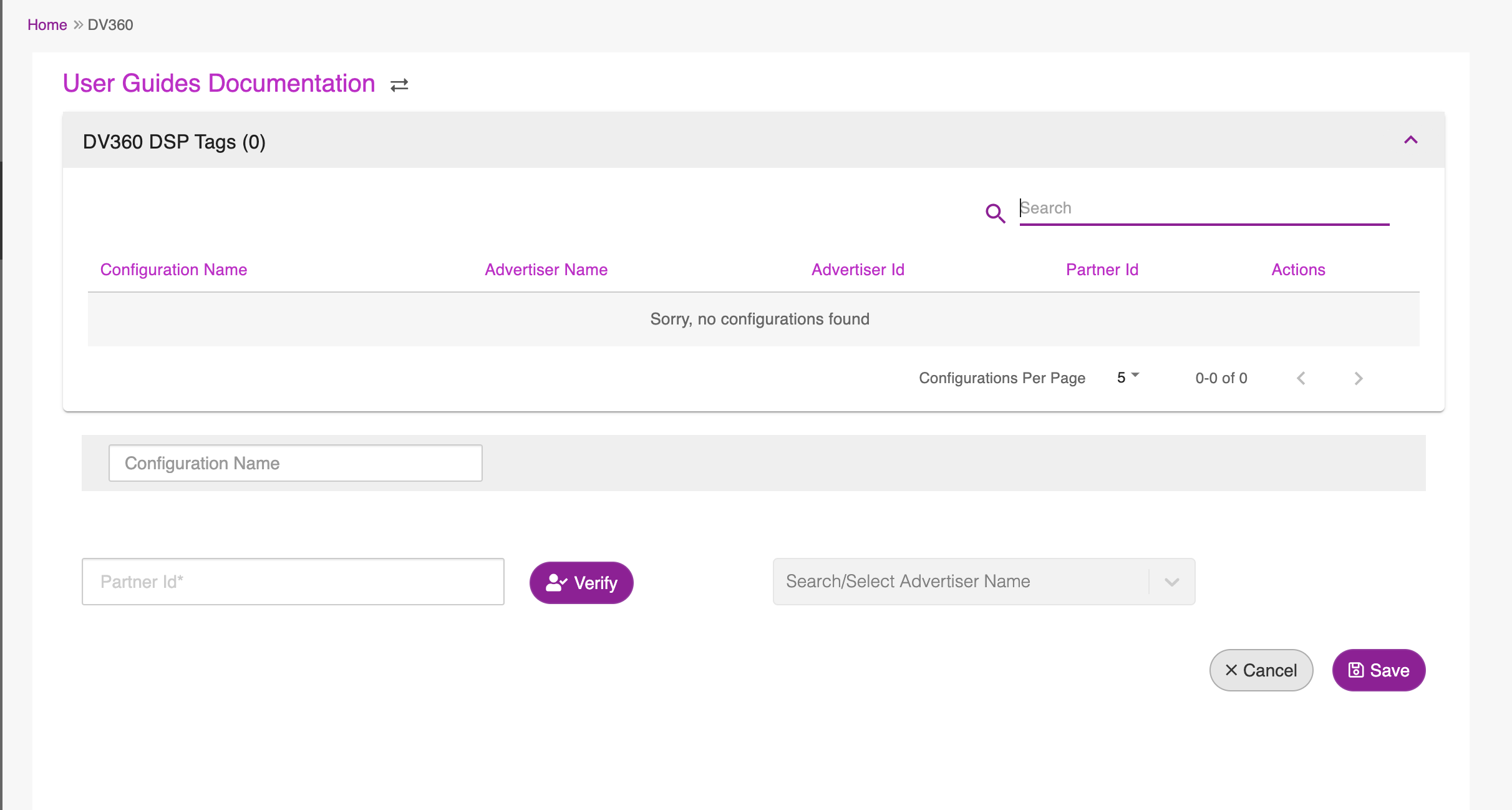The image size is (1512, 810).
Task: Click the 'Sorry, no configurations found' message
Action: [760, 319]
